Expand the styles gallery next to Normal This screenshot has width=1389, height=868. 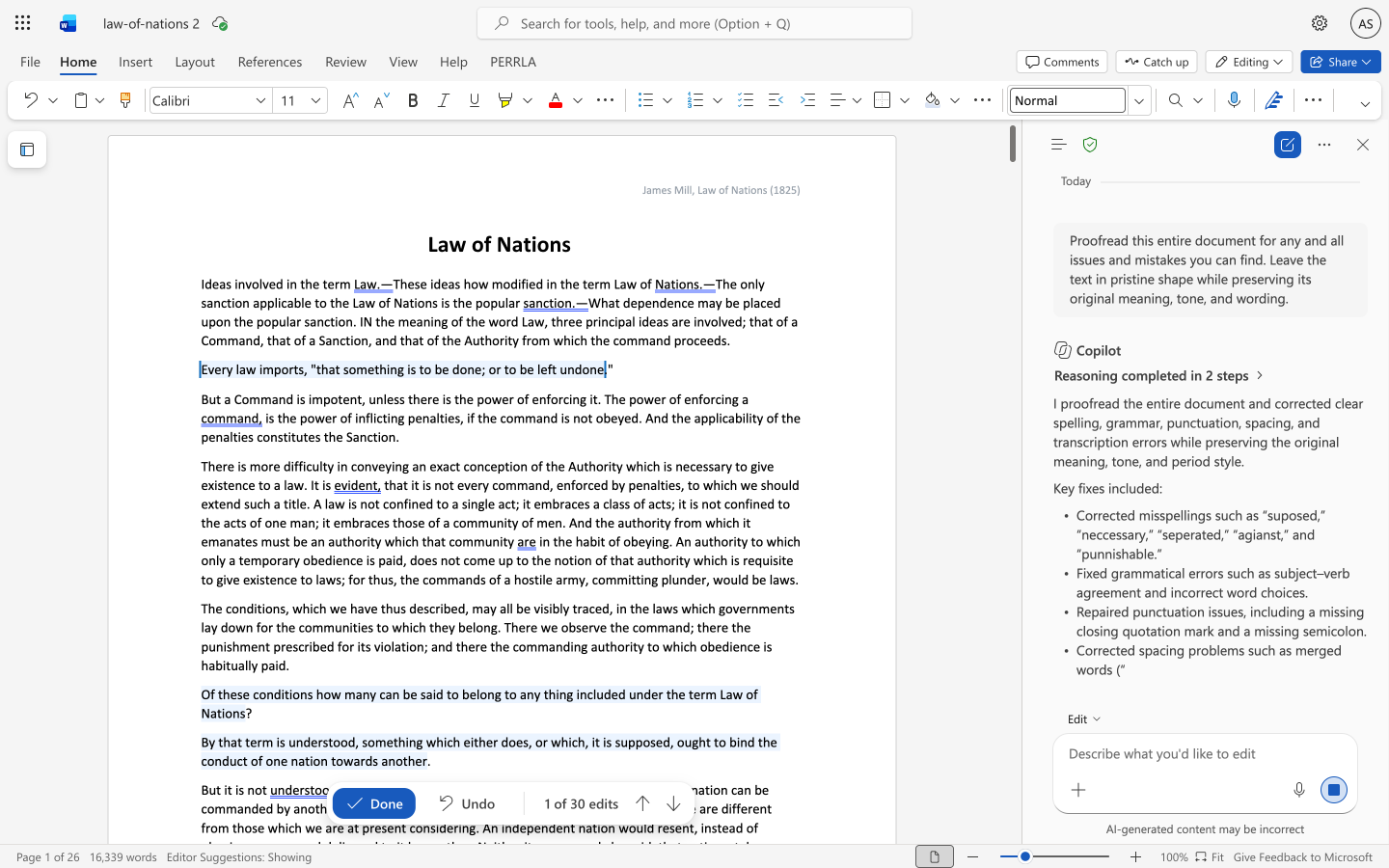point(1139,100)
